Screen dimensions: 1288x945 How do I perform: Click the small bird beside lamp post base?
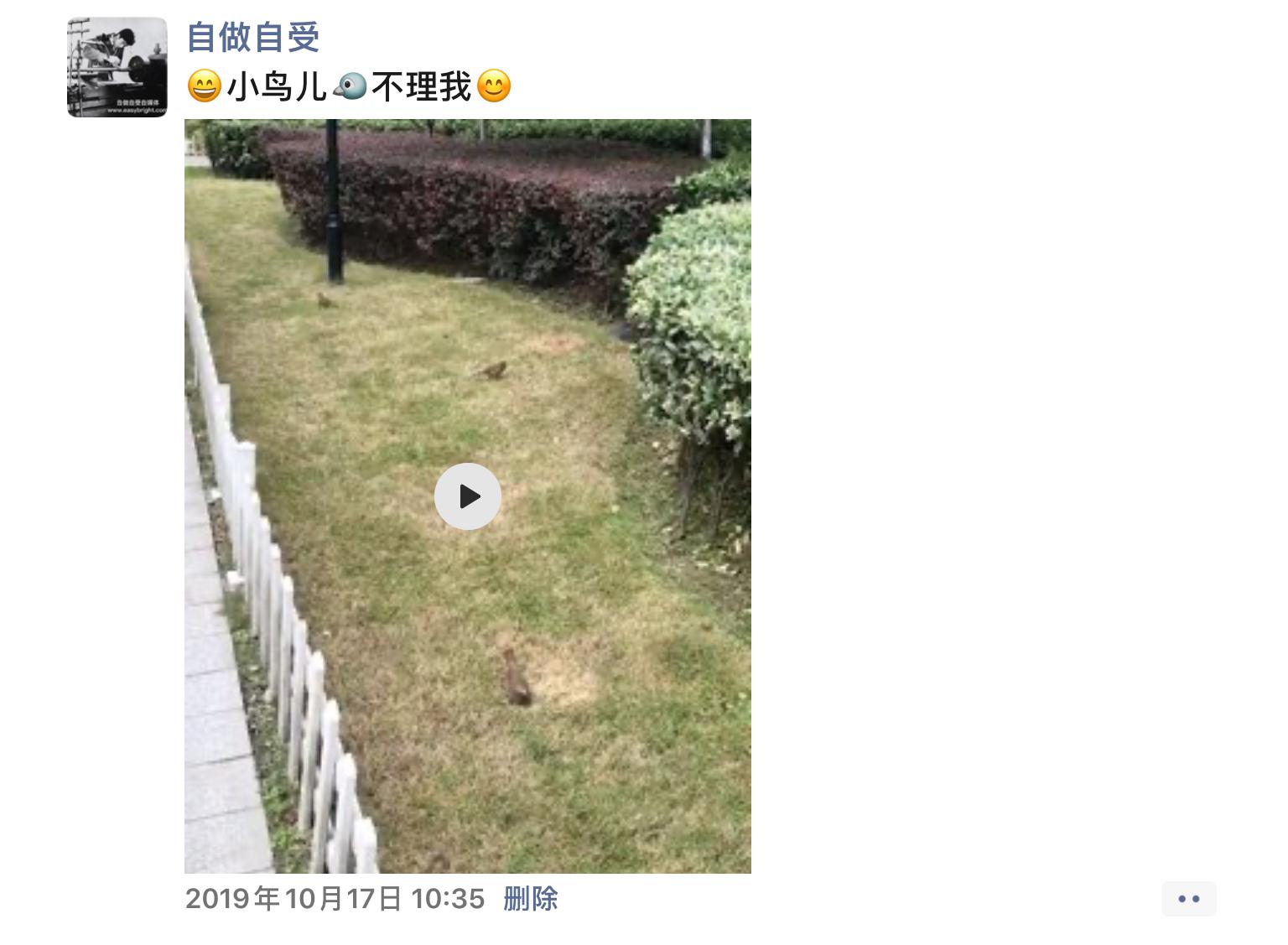324,299
